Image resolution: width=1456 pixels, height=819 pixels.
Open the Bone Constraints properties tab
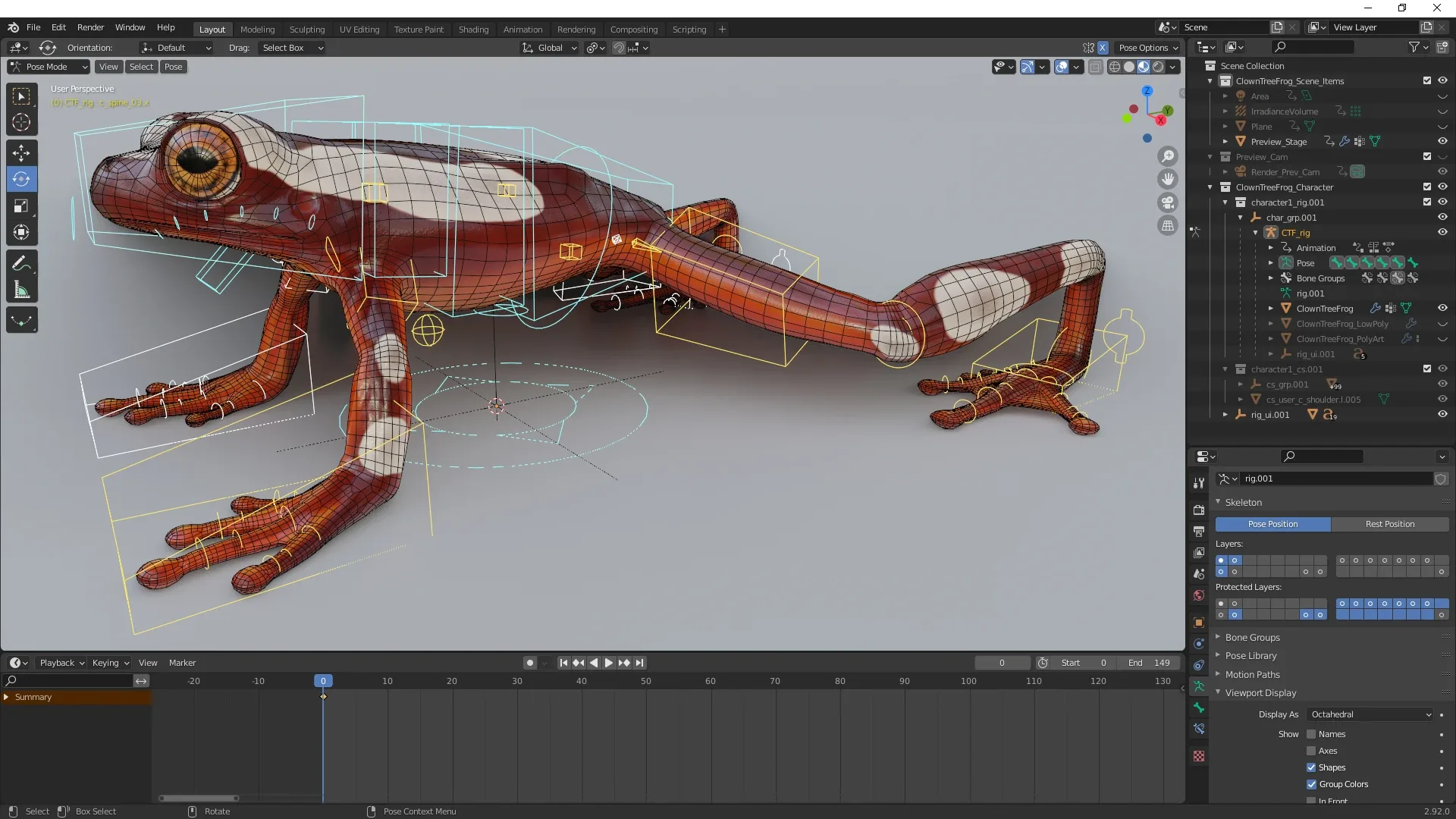pos(1199,729)
